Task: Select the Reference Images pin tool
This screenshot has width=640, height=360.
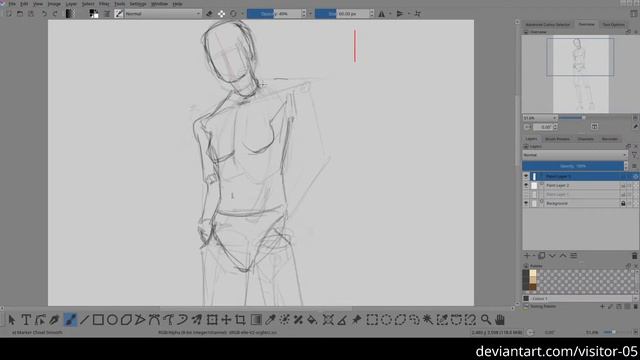Action: coord(356,320)
